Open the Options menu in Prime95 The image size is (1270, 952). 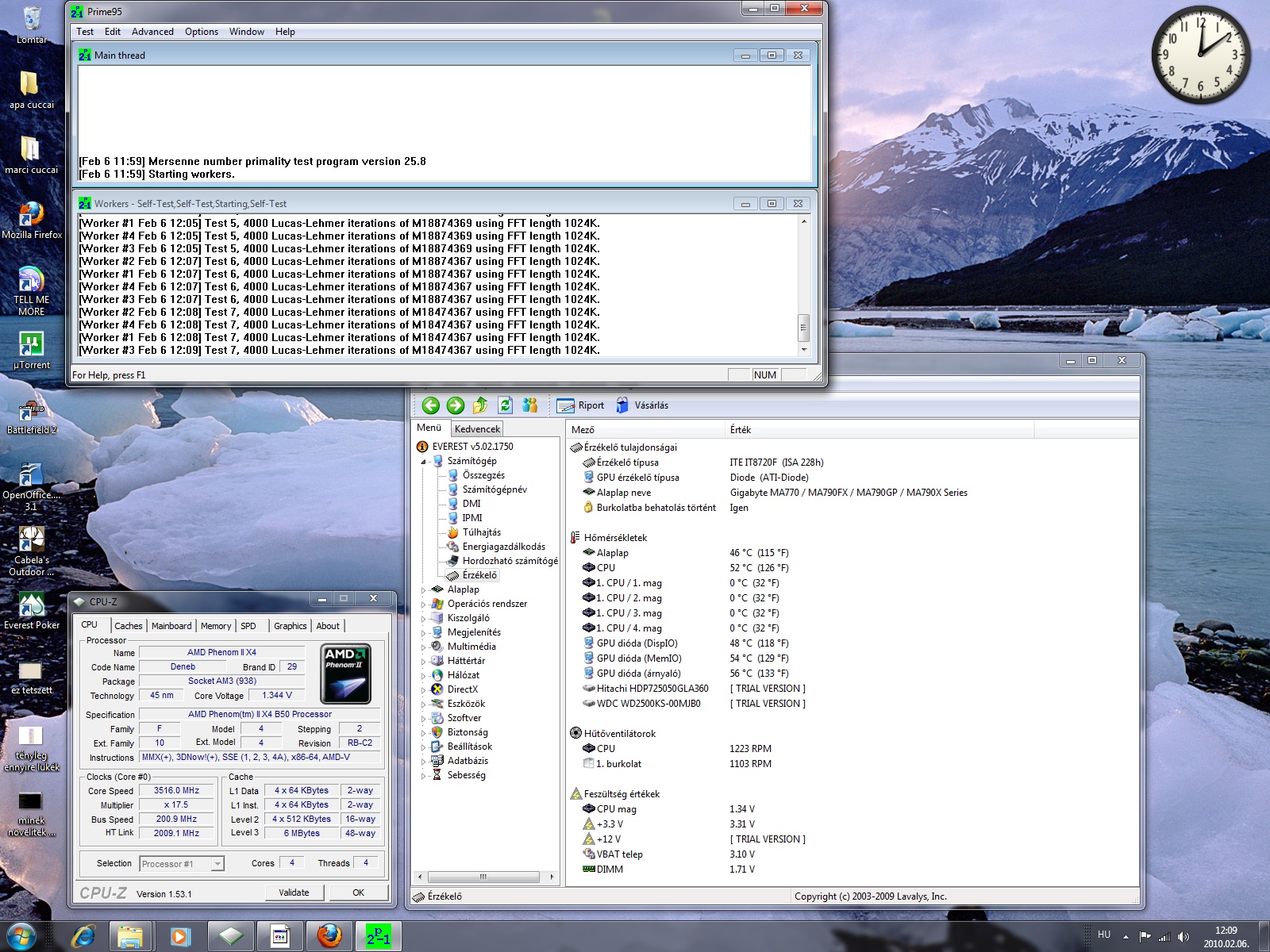[x=202, y=32]
